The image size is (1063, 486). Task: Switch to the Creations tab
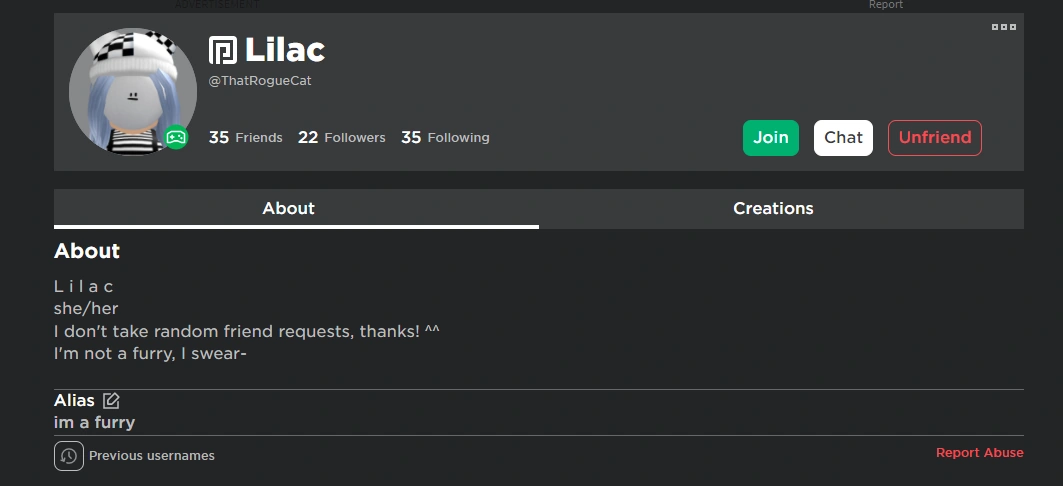773,209
